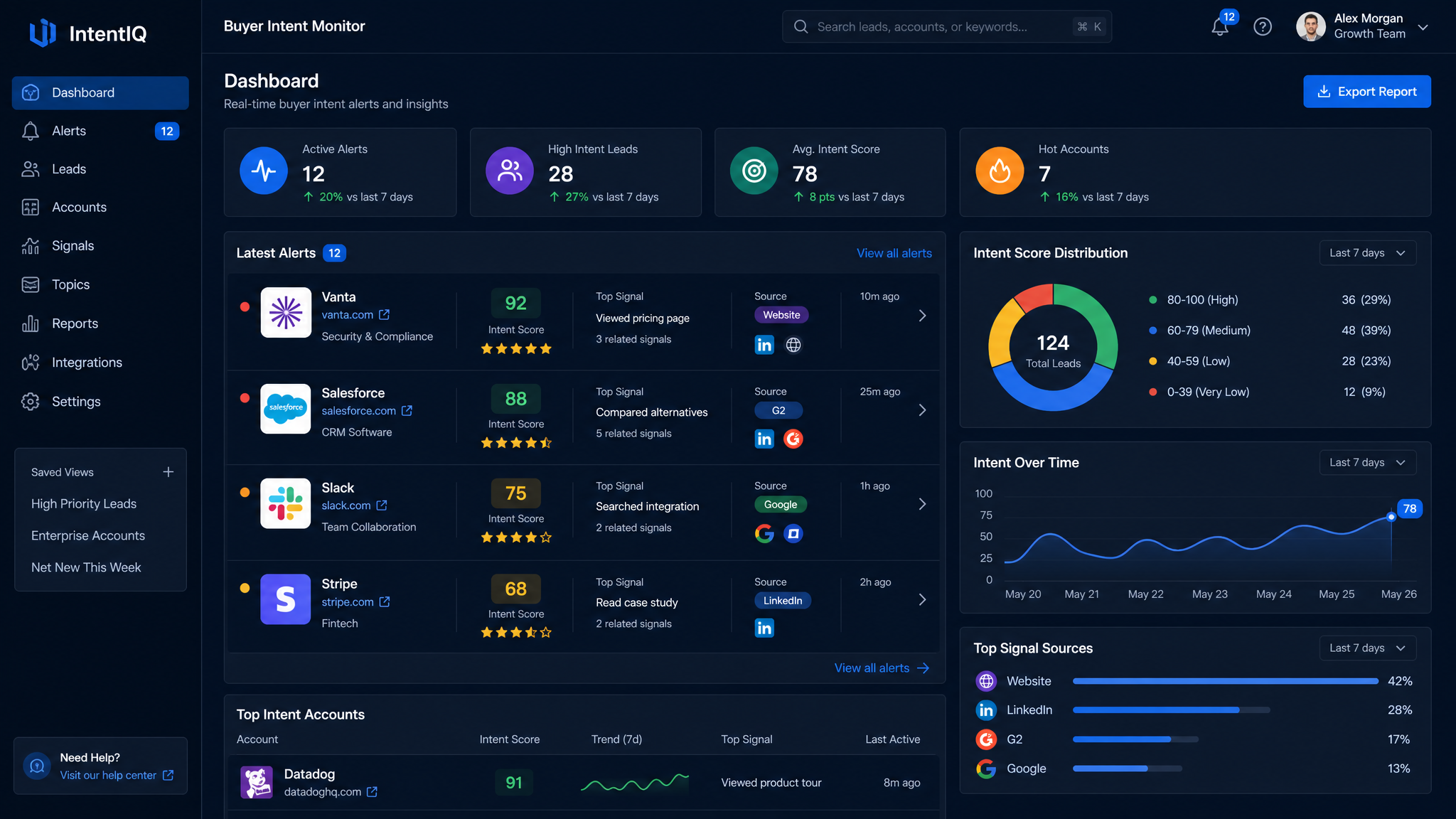Open Alerts in the sidebar
This screenshot has width=1456, height=819.
(100, 131)
